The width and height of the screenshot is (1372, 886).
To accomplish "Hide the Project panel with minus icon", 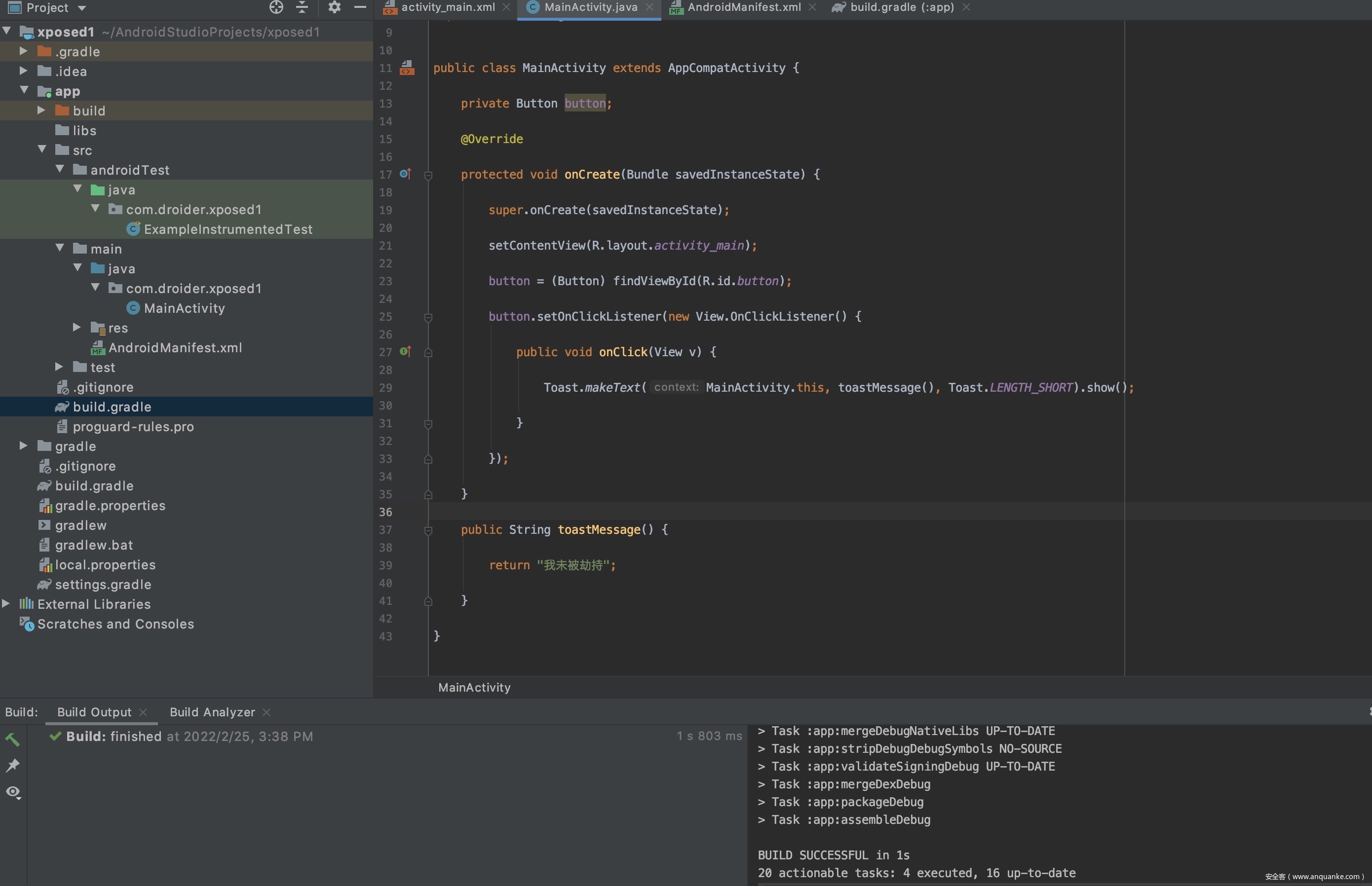I will 360,7.
